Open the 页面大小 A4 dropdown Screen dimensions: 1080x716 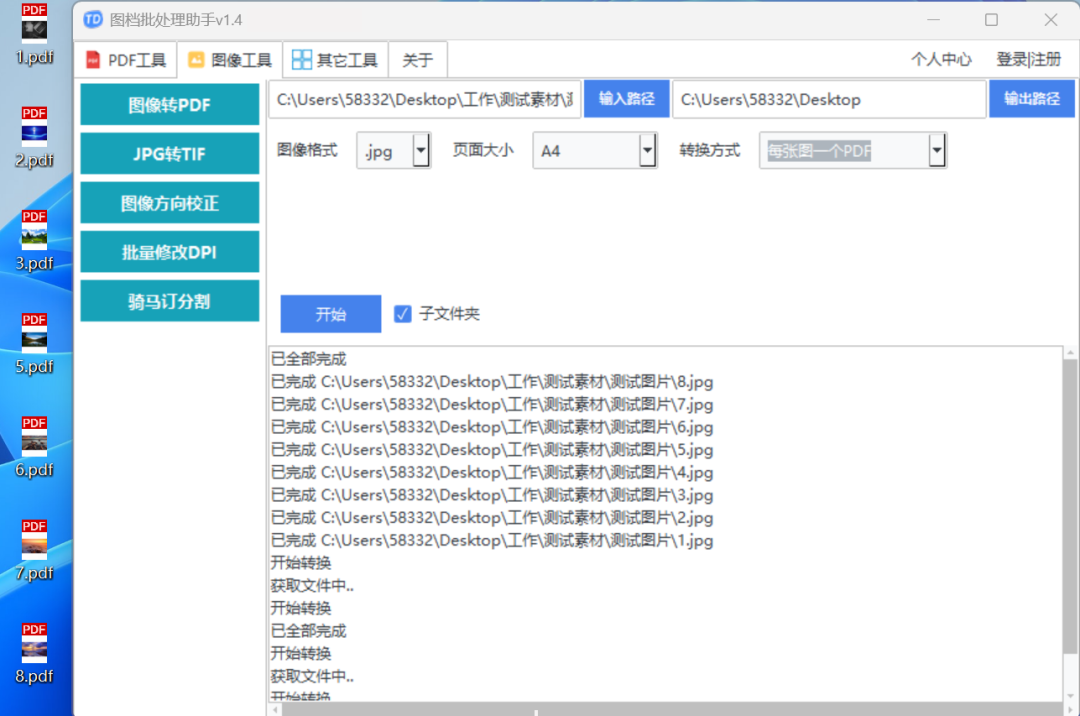(647, 150)
